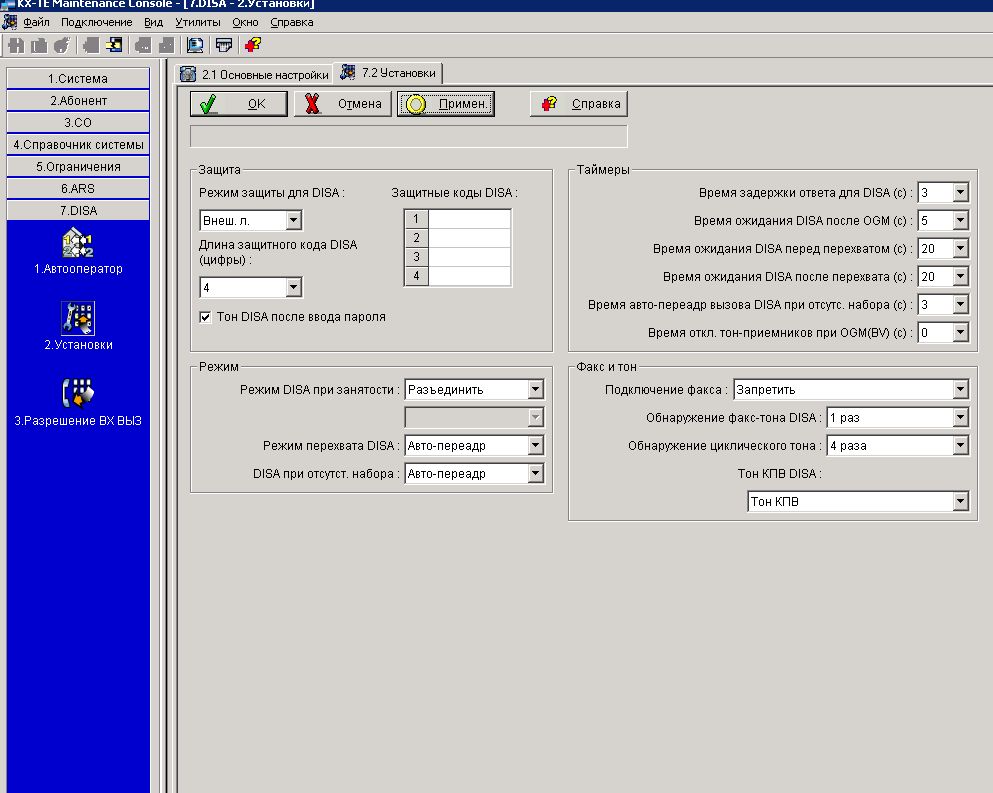Select the 4.Справочник системы sidebar section
The height and width of the screenshot is (793, 993).
coord(78,144)
